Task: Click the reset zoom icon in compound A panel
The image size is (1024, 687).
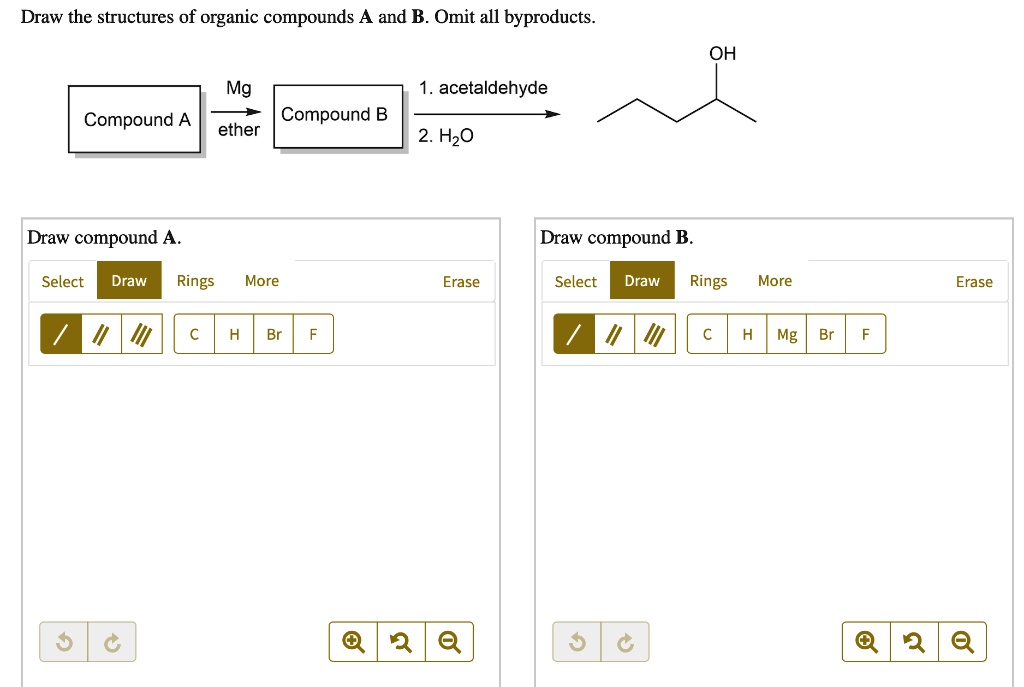Action: 400,641
